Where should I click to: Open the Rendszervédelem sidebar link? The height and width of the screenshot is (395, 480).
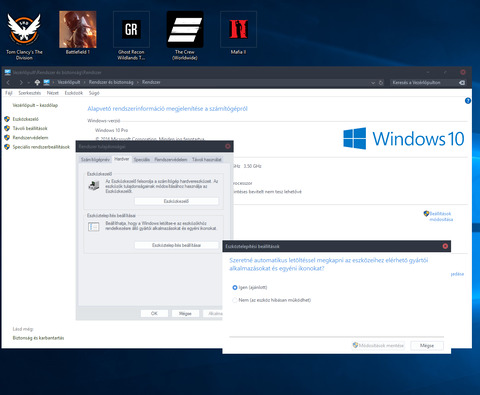point(30,138)
